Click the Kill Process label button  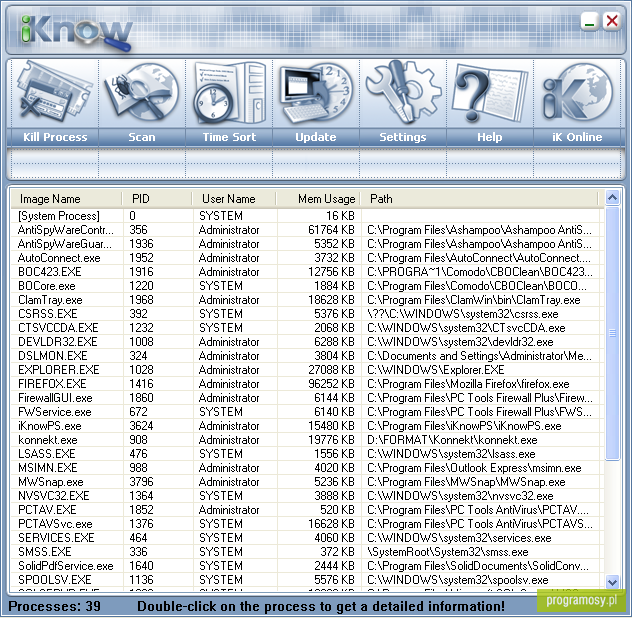(55, 137)
